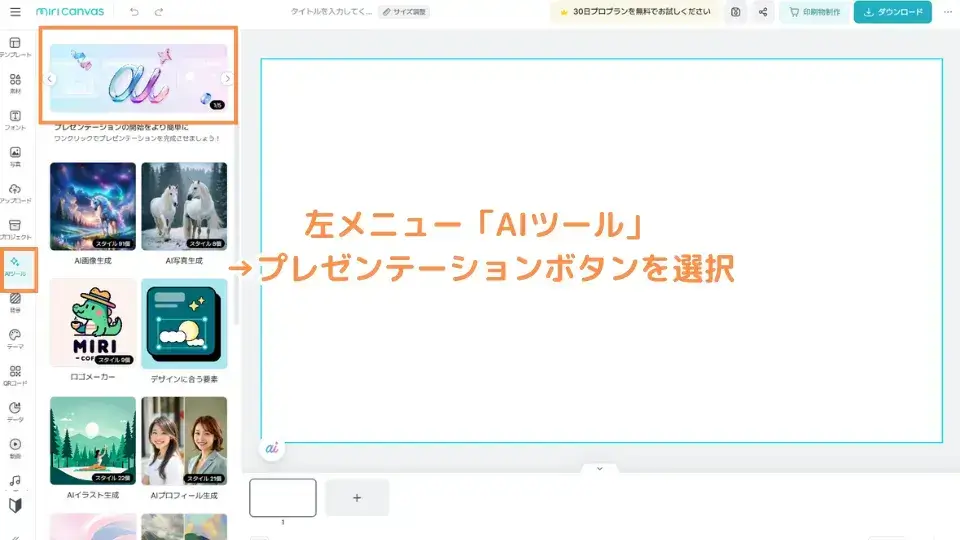Add a new page with plus button

(357, 498)
